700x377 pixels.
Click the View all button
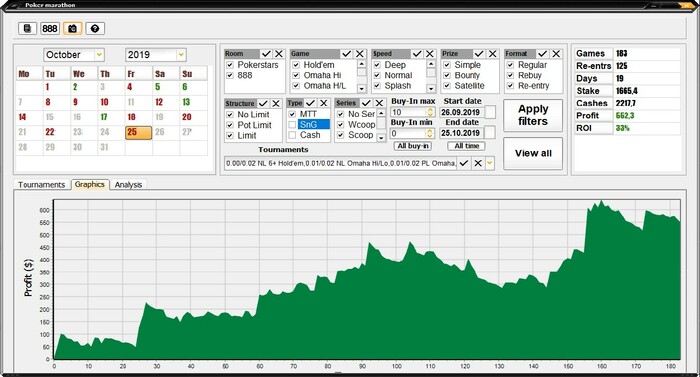tap(533, 153)
